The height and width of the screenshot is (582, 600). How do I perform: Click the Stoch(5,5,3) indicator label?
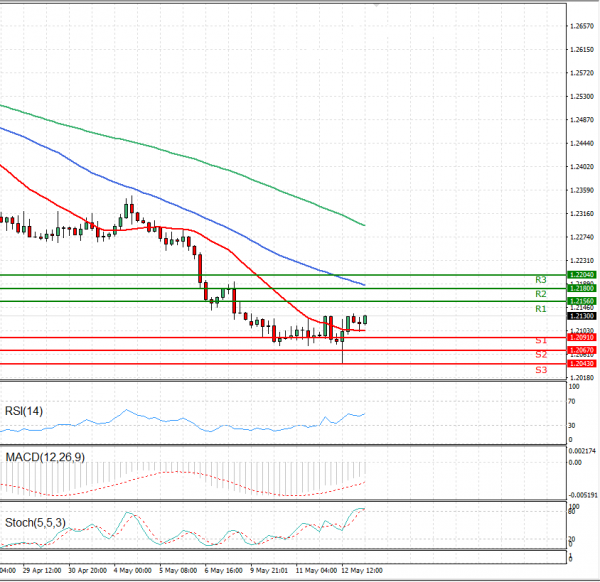tap(35, 522)
